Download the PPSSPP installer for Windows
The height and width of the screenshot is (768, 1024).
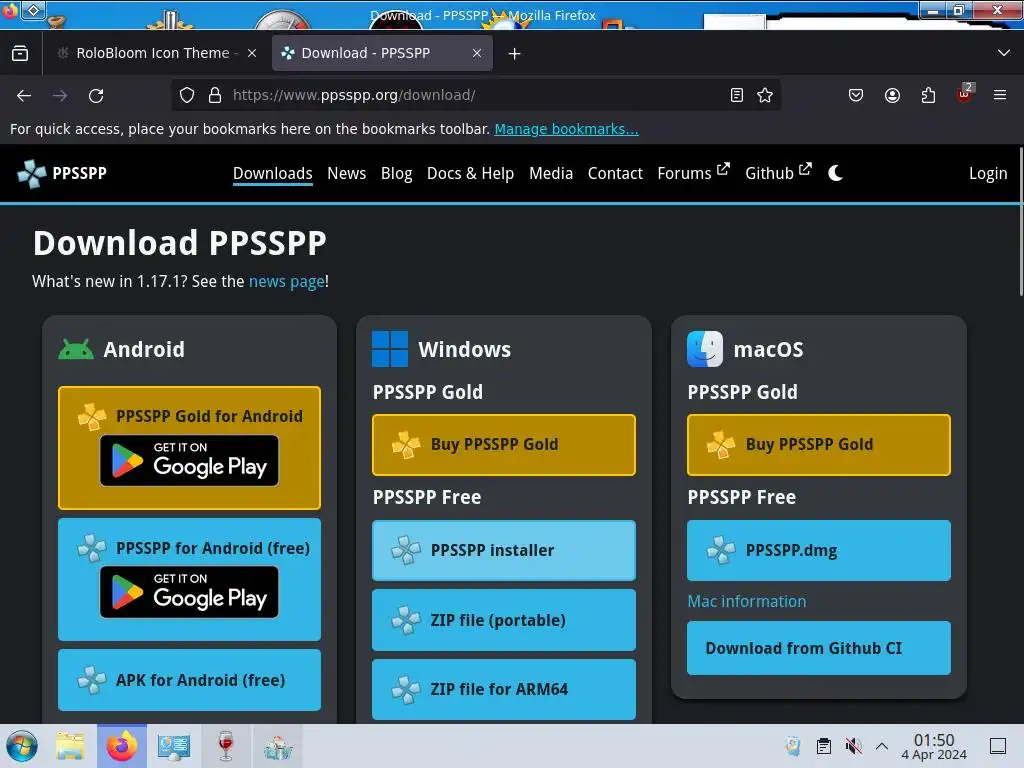click(x=504, y=551)
